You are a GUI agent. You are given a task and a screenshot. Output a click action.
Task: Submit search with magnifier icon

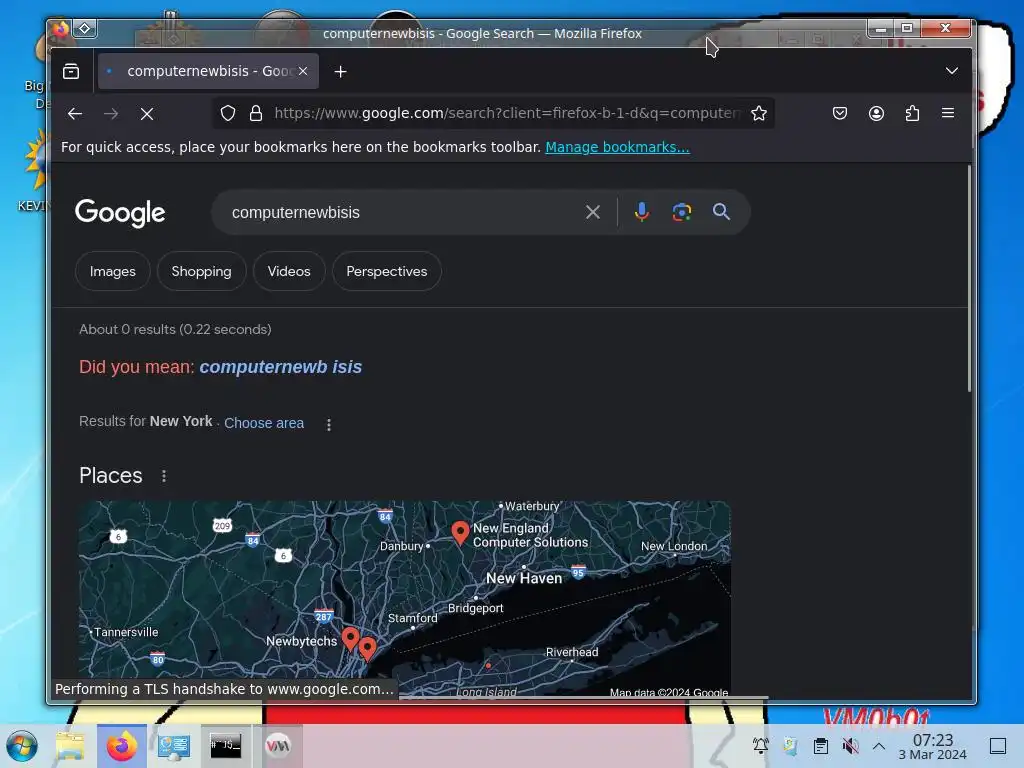click(x=722, y=212)
